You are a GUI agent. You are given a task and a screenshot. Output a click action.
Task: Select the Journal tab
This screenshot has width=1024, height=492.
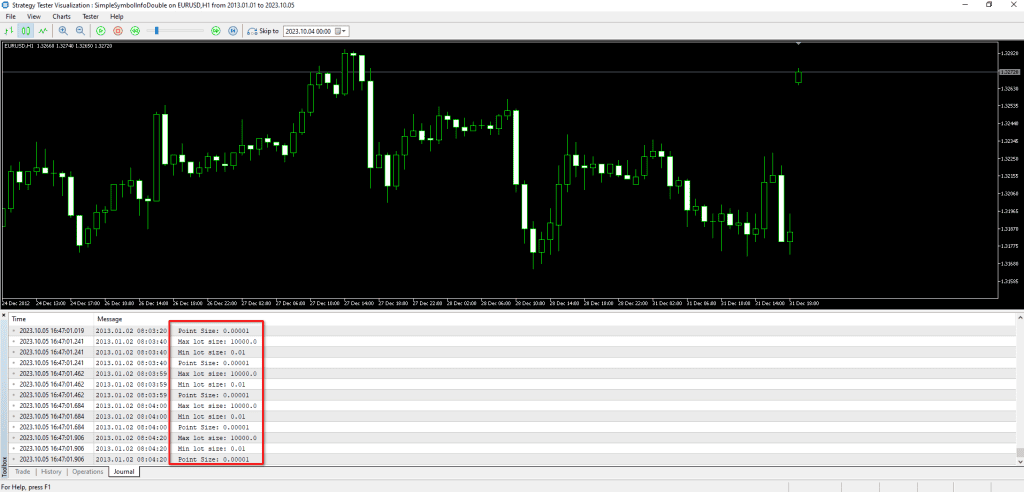pyautogui.click(x=123, y=471)
